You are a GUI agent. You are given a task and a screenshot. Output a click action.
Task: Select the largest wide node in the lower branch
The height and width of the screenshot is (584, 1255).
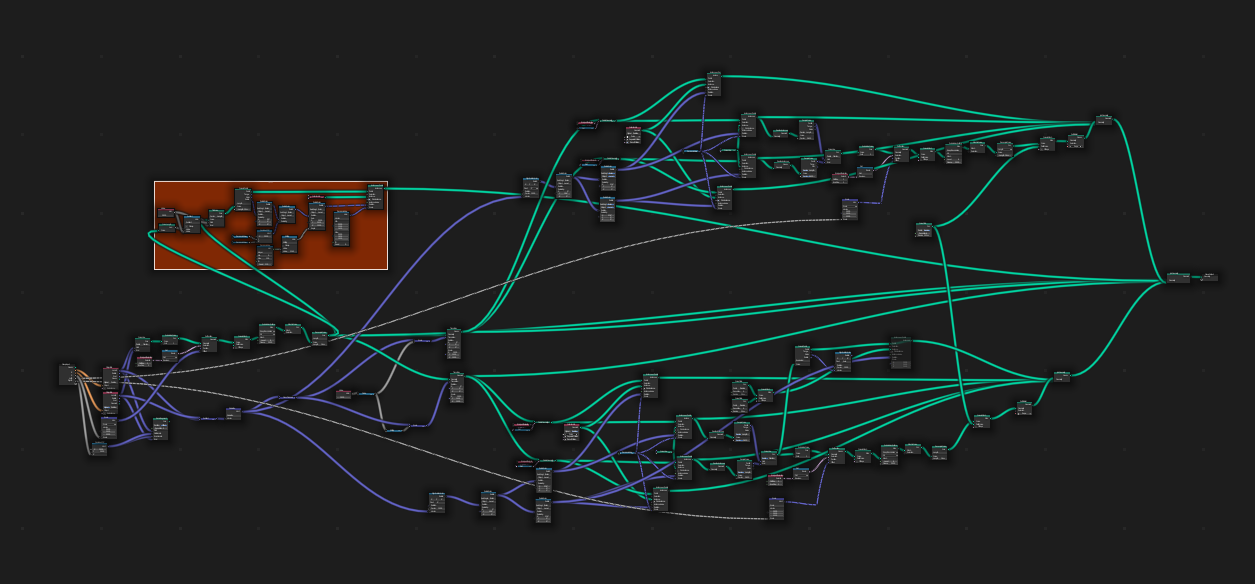tap(901, 353)
